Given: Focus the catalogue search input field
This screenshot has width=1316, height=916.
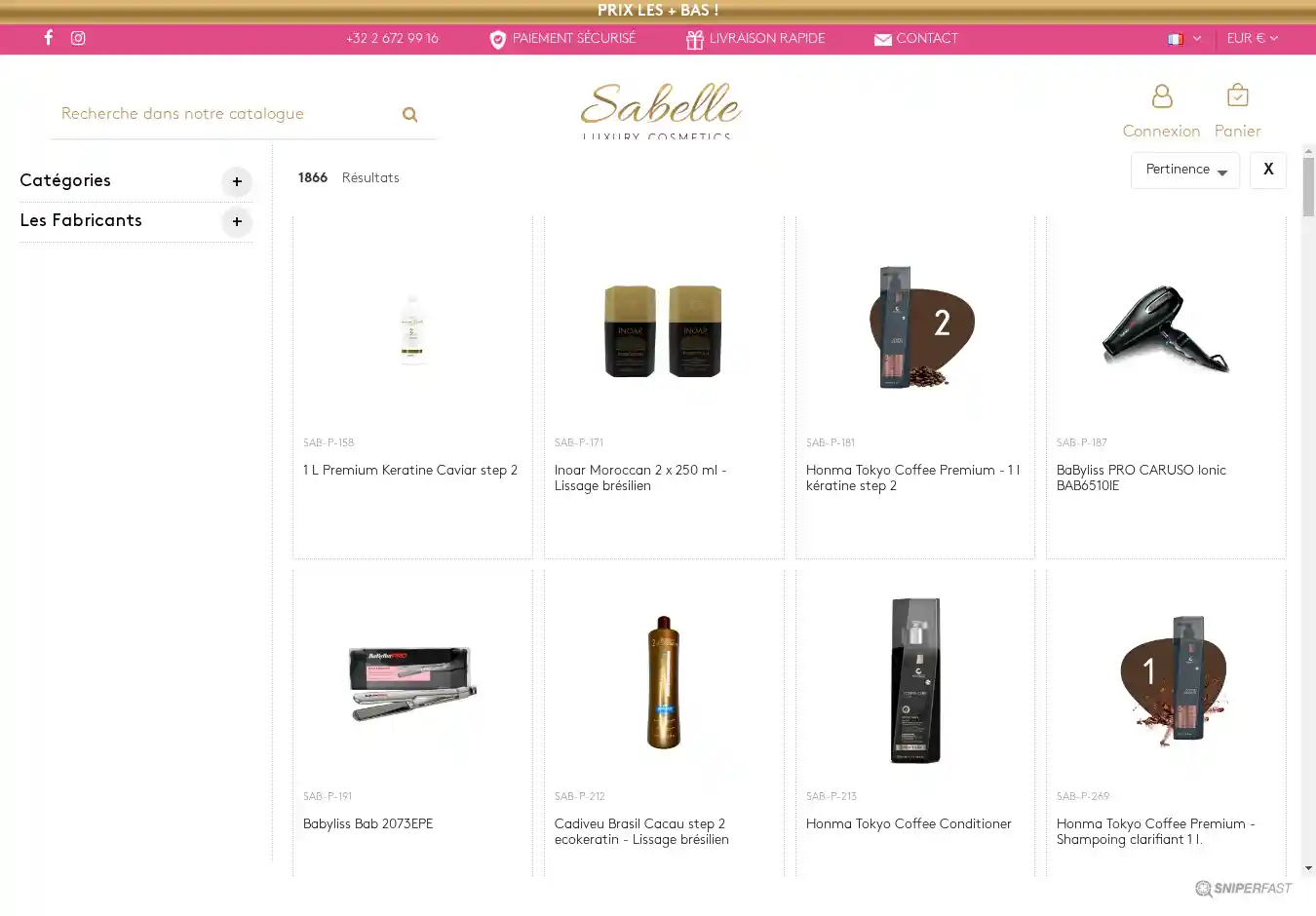Looking at the screenshot, I should 219,115.
